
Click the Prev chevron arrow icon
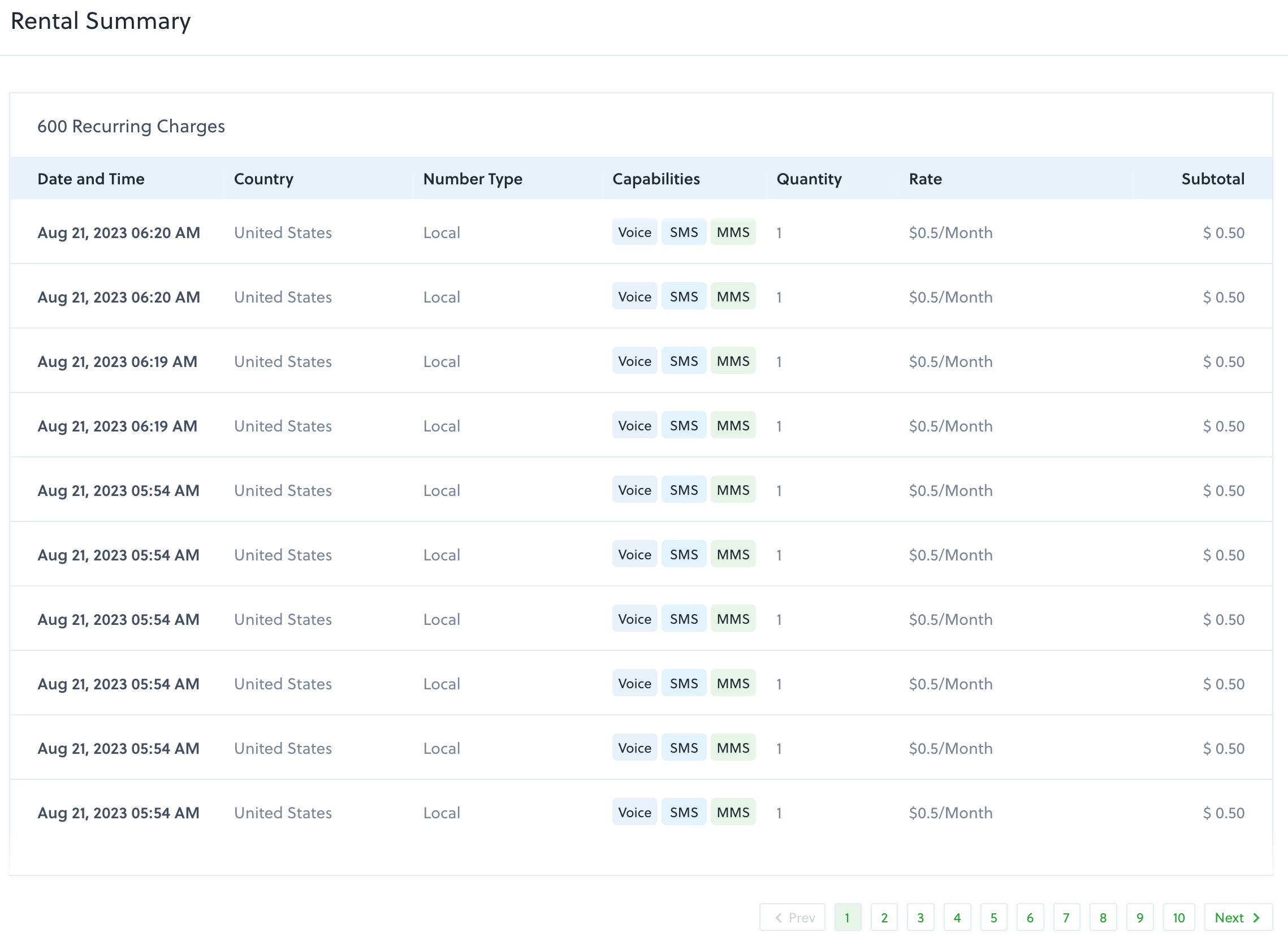pos(779,917)
